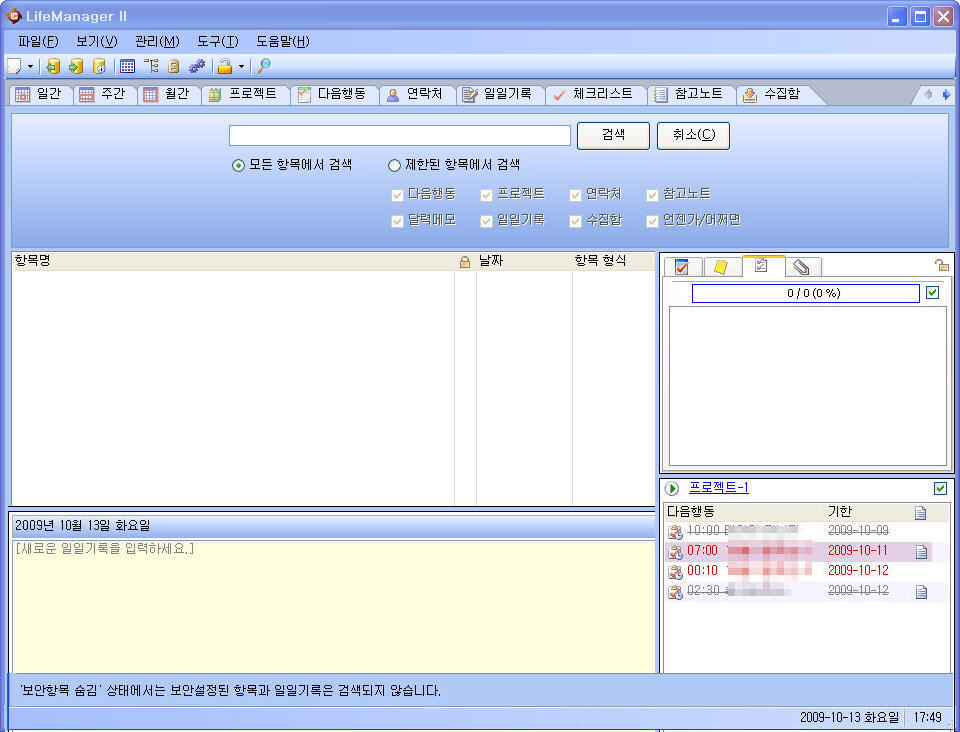Viewport: 960px width, 732px height.
Task: Switch to the 주간 tab
Action: coord(105,94)
